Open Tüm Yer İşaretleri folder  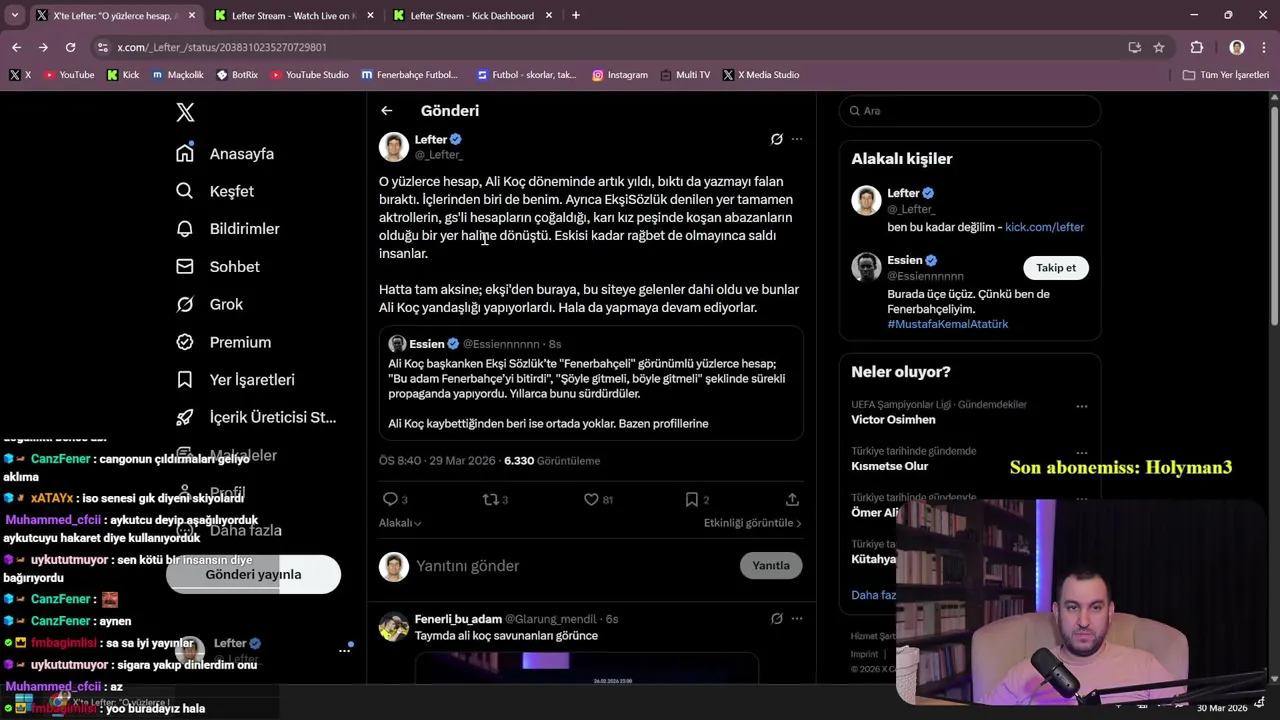tap(1225, 75)
